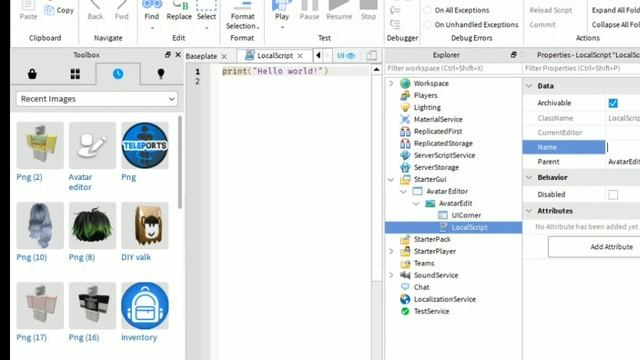Select On All Exceptions radio option
The image size is (640, 360).
point(427,10)
